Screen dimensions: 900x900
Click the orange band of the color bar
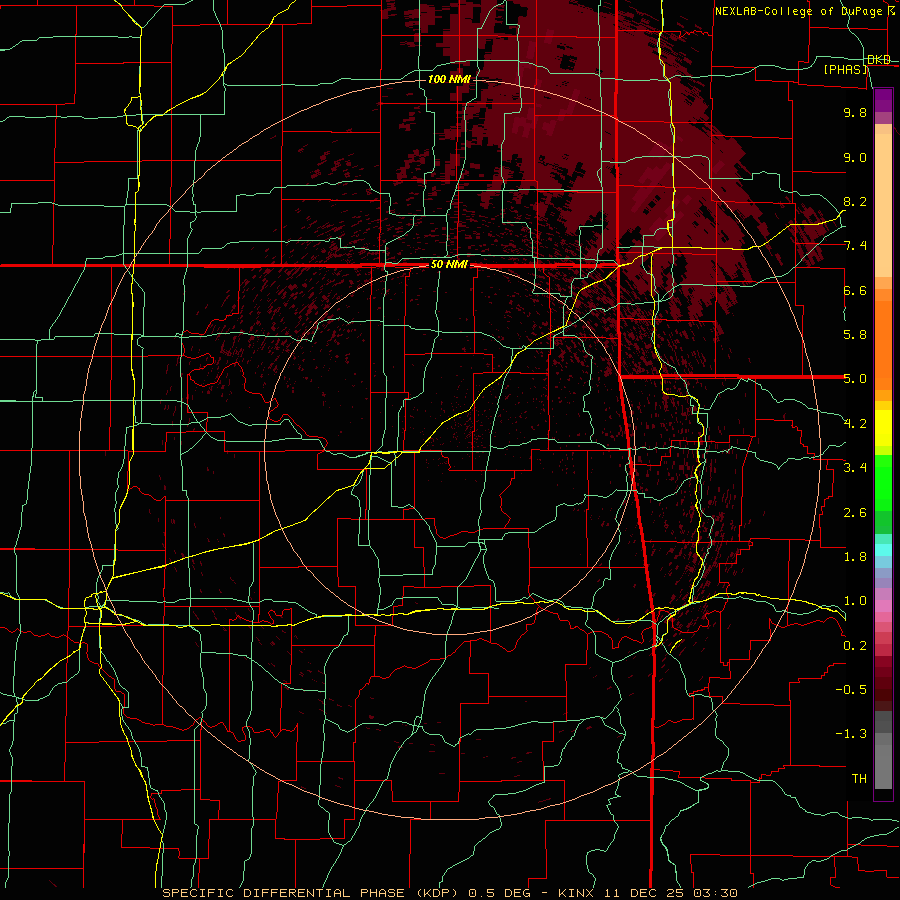coord(883,342)
